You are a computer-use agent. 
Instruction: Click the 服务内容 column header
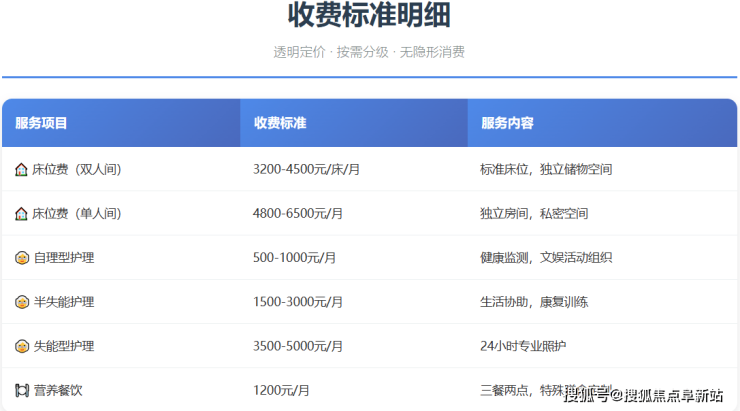click(x=507, y=123)
